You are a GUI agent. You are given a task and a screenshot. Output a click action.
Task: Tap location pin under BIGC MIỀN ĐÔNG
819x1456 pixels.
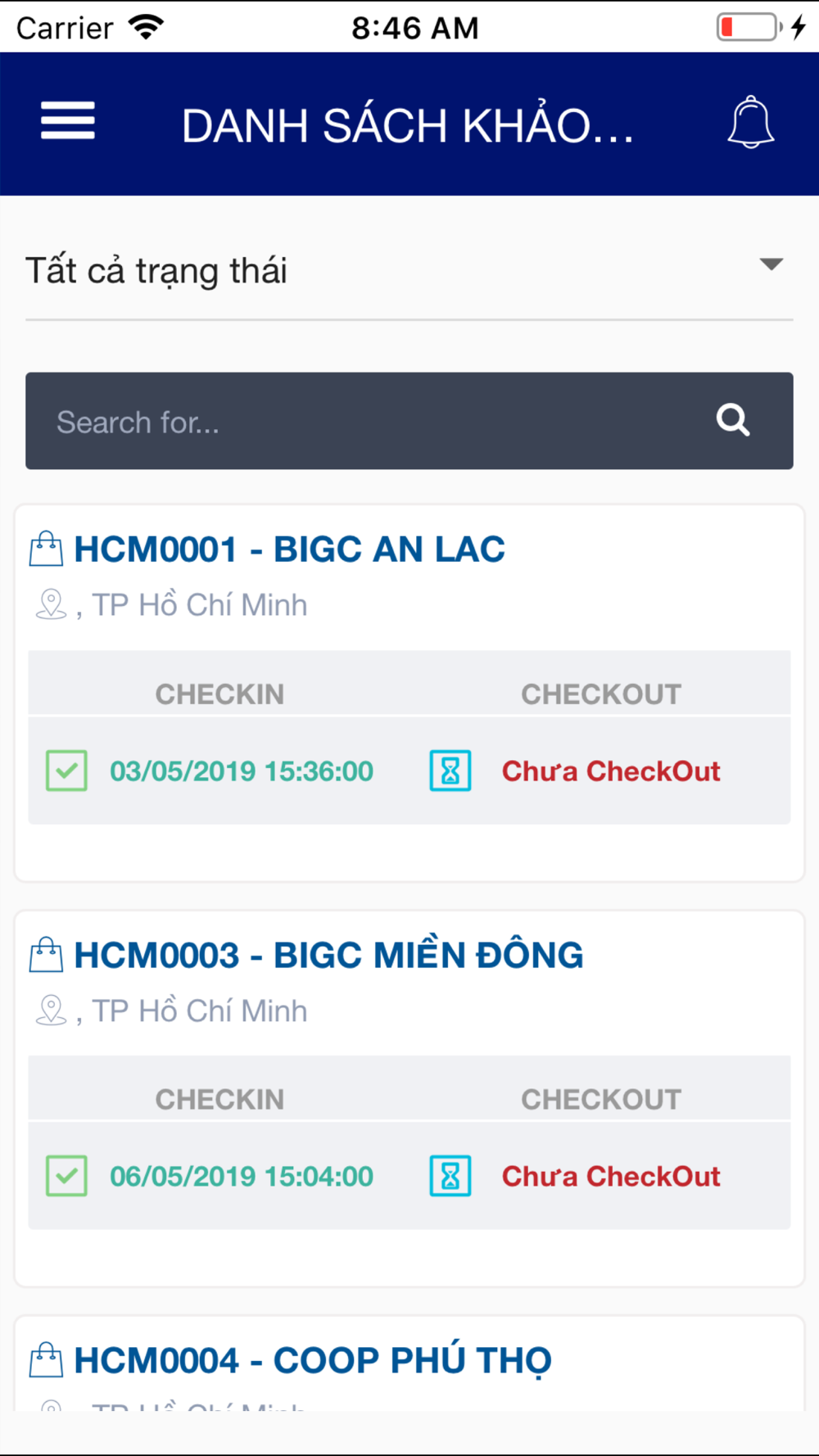51,1011
